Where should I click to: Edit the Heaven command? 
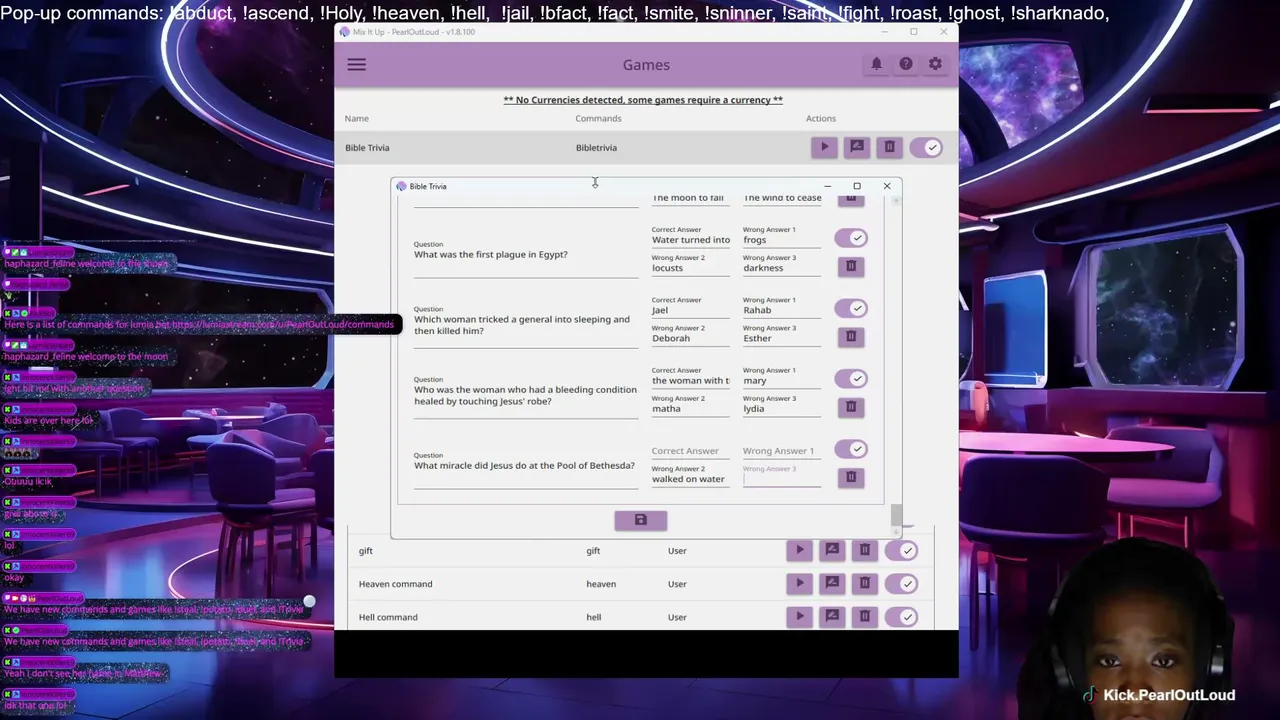click(x=832, y=583)
